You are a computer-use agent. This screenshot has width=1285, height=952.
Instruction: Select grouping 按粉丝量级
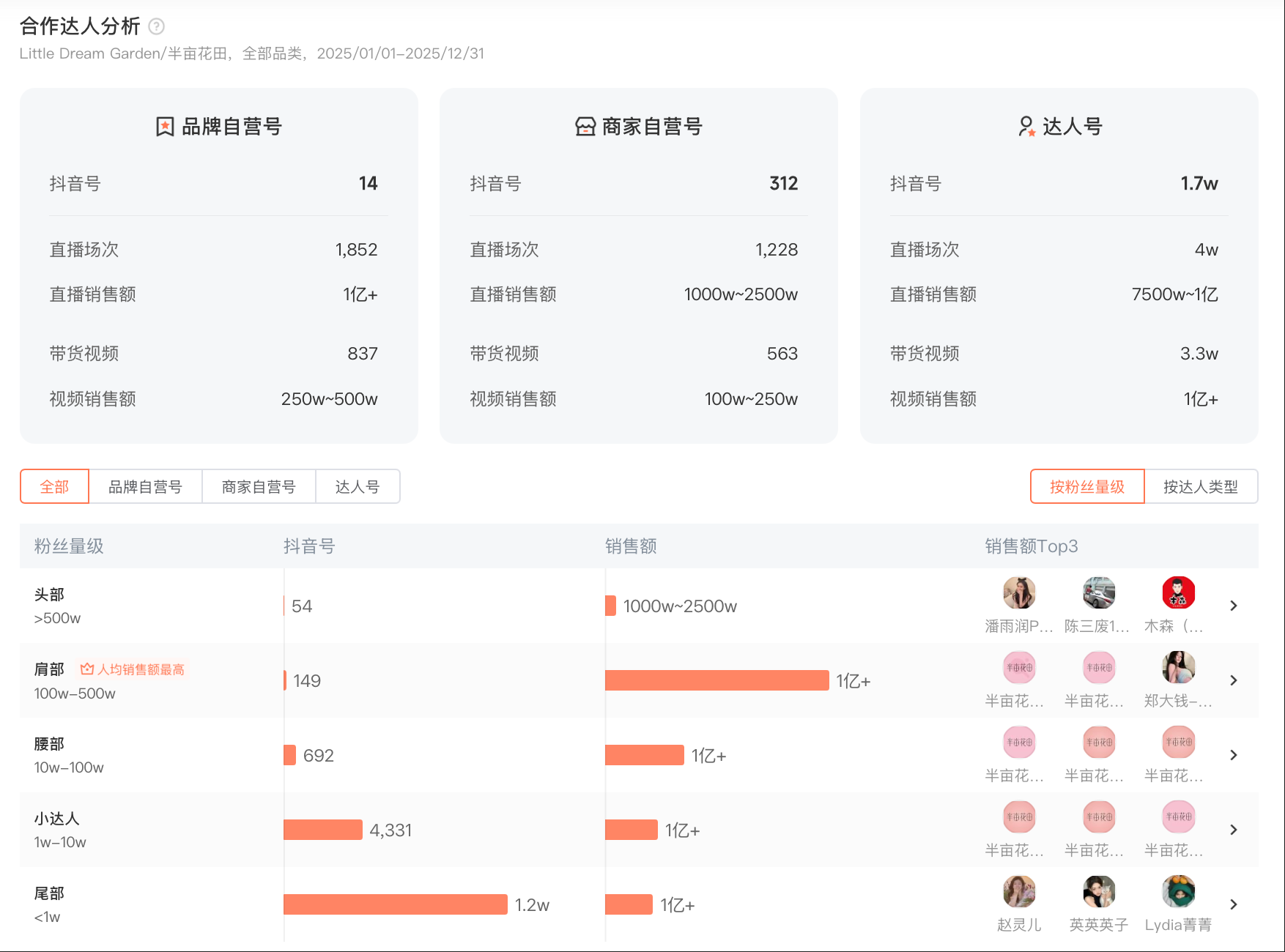(1086, 486)
